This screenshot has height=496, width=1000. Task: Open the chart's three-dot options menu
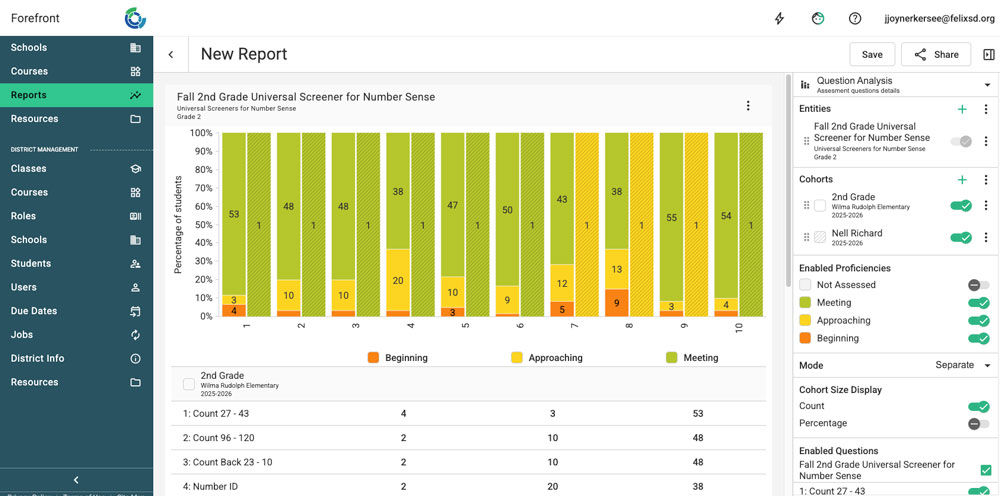click(748, 106)
